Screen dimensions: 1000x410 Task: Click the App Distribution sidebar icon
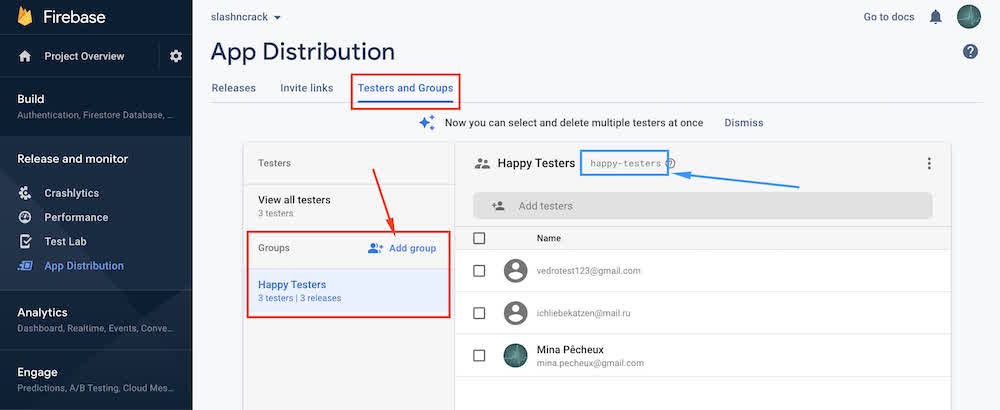pyautogui.click(x=25, y=266)
